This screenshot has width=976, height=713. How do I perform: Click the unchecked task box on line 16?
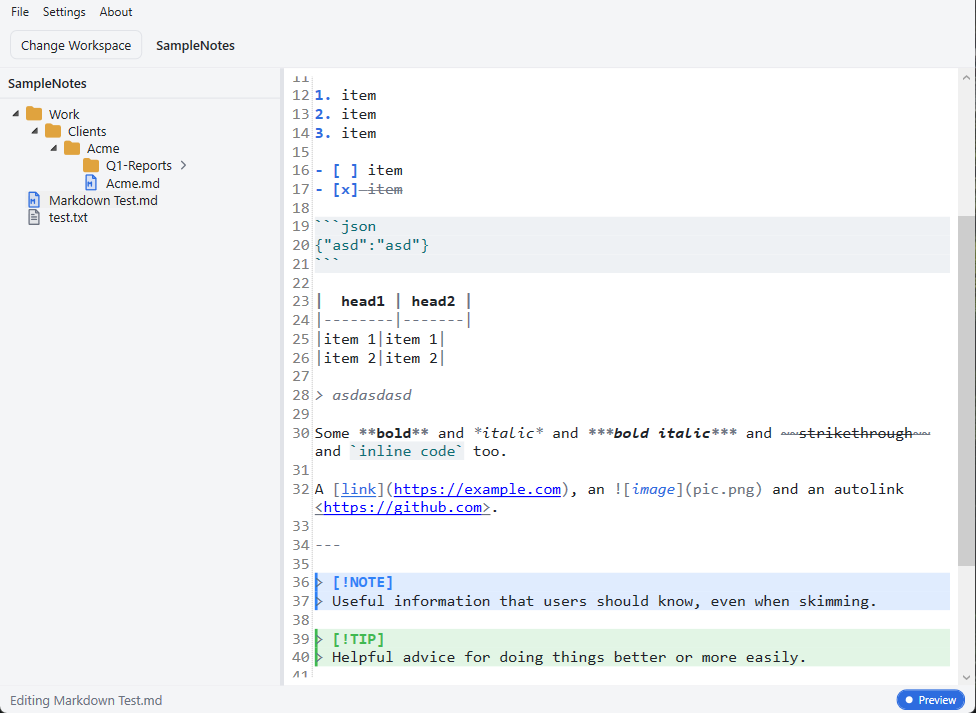point(345,171)
